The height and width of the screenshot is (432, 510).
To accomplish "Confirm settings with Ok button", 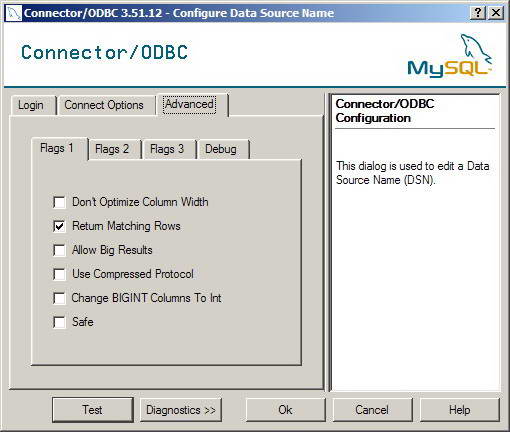I will [286, 410].
